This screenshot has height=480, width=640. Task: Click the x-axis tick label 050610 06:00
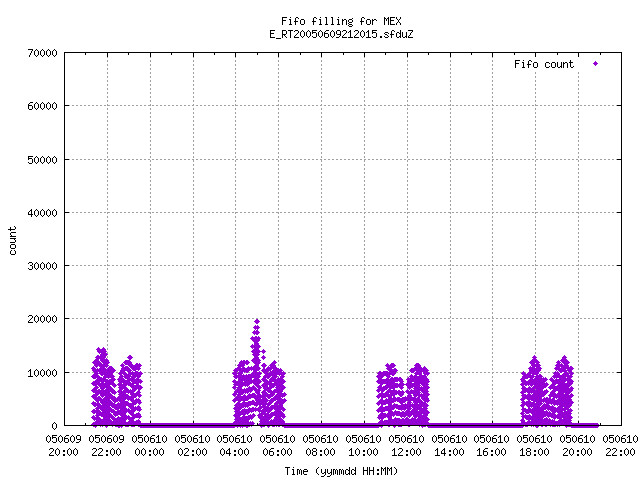point(278,446)
